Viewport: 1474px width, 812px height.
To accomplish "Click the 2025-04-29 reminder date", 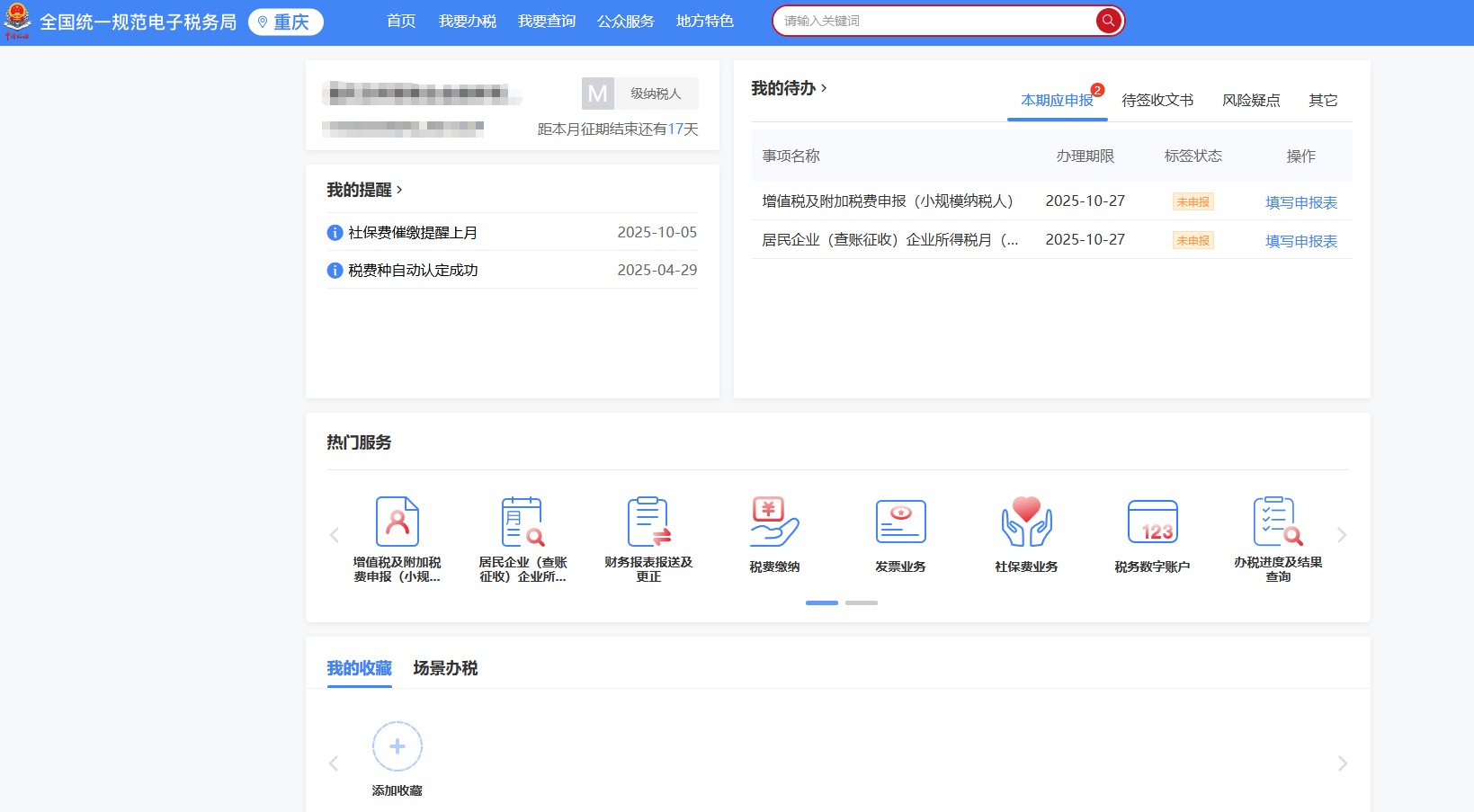I will 657,270.
